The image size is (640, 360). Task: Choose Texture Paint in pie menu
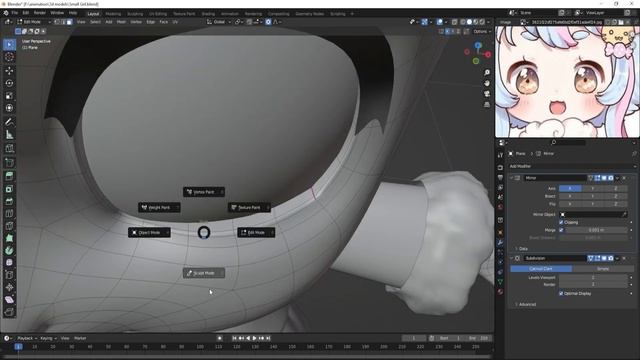249,207
